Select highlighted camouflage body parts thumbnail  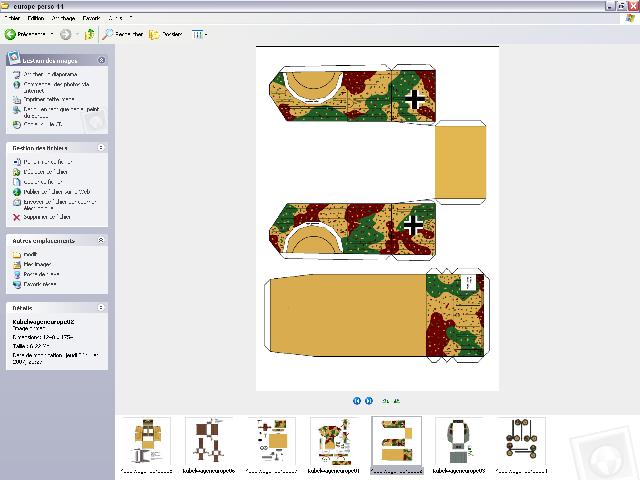396,446
